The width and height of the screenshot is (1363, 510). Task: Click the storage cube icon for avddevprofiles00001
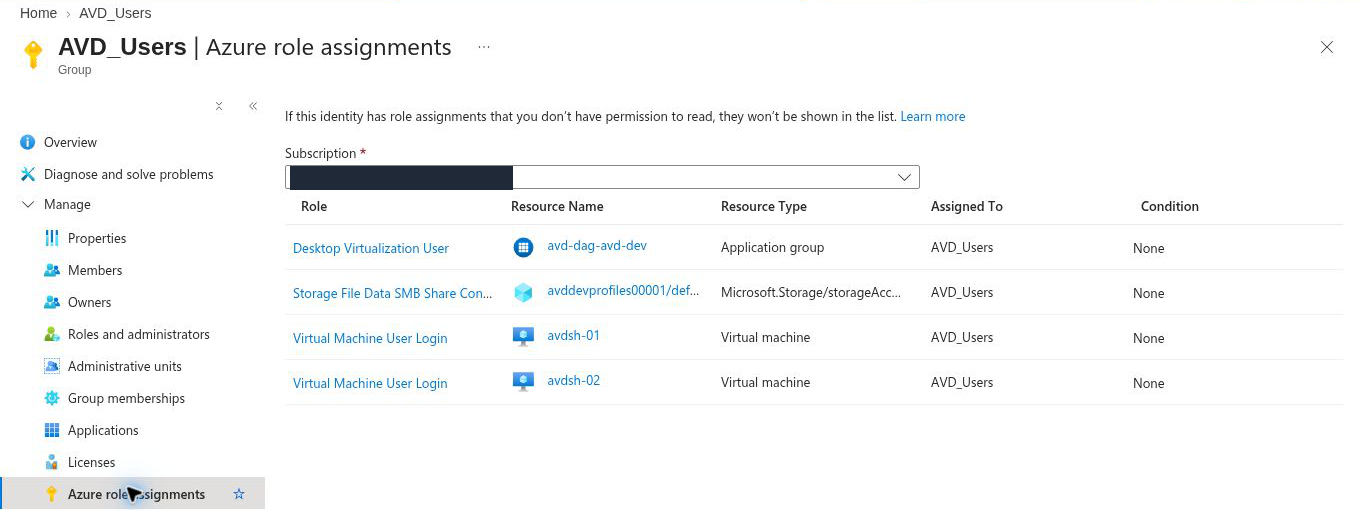click(523, 293)
